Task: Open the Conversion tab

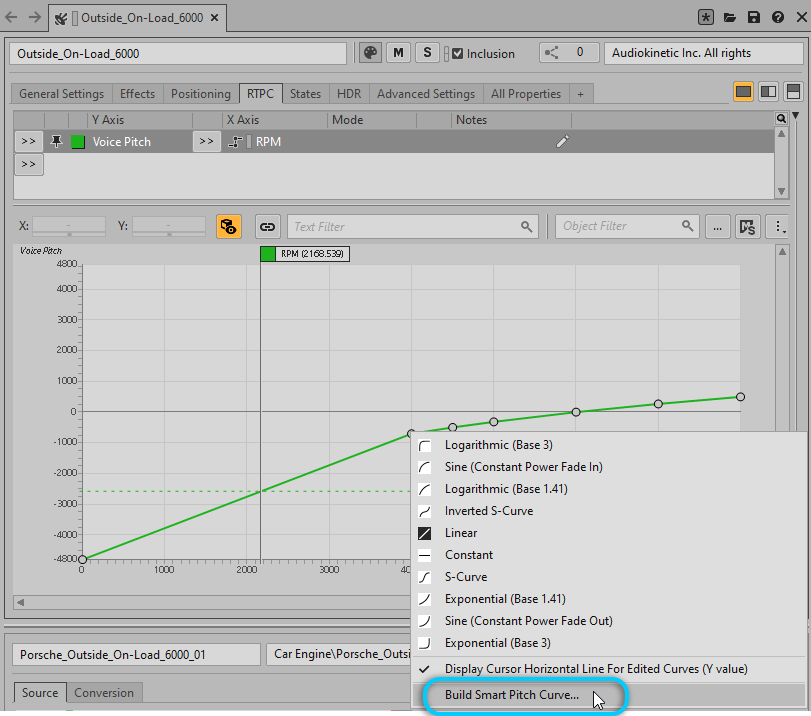Action: (x=104, y=692)
